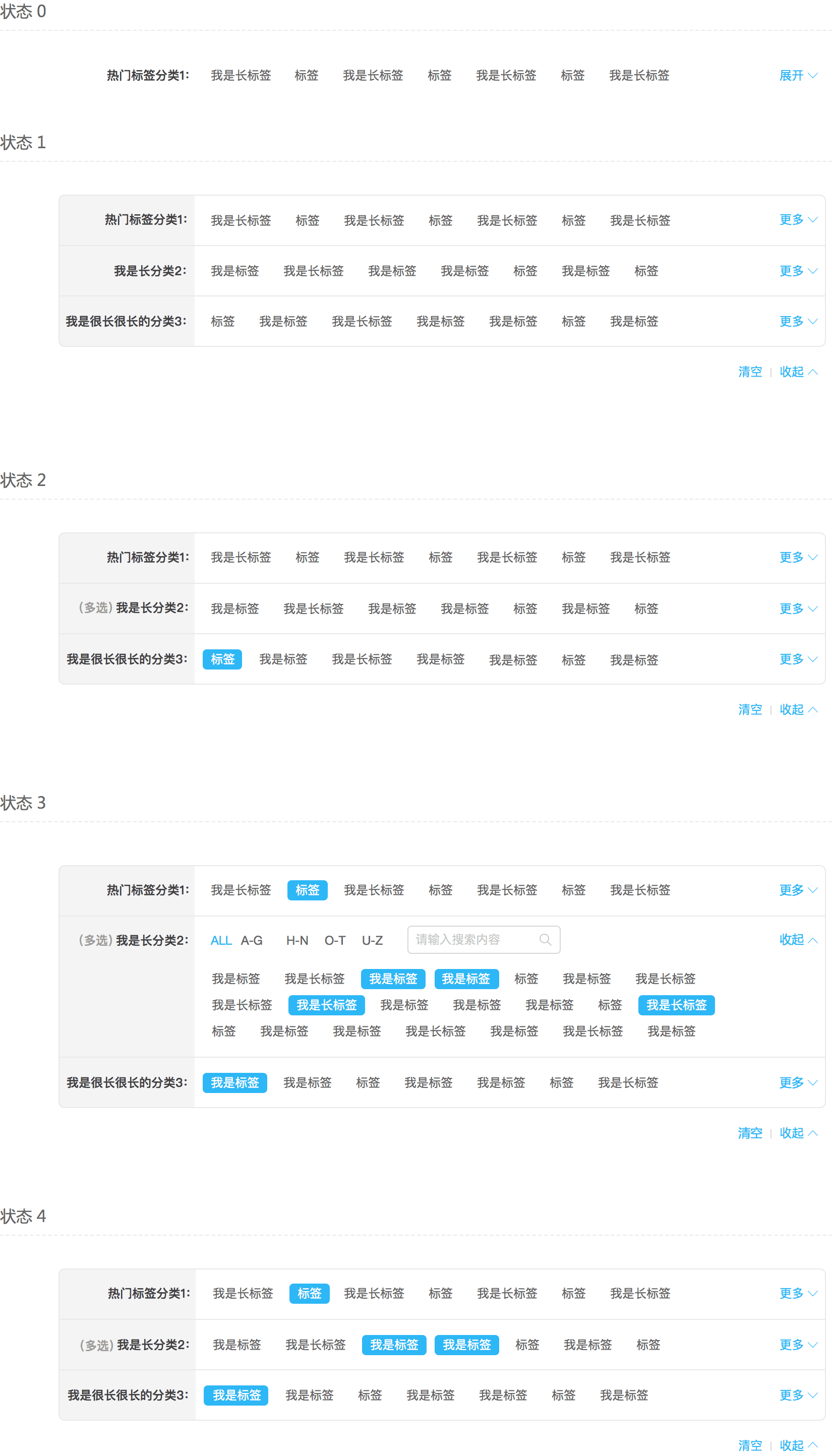Click the (多选) 我是长分类2: label in 状态 3
Viewport: 833px width, 1456px height.
[x=133, y=941]
